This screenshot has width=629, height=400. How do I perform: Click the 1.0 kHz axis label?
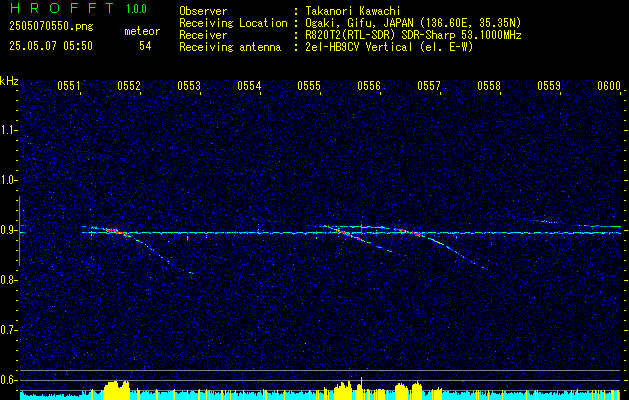(x=8, y=180)
